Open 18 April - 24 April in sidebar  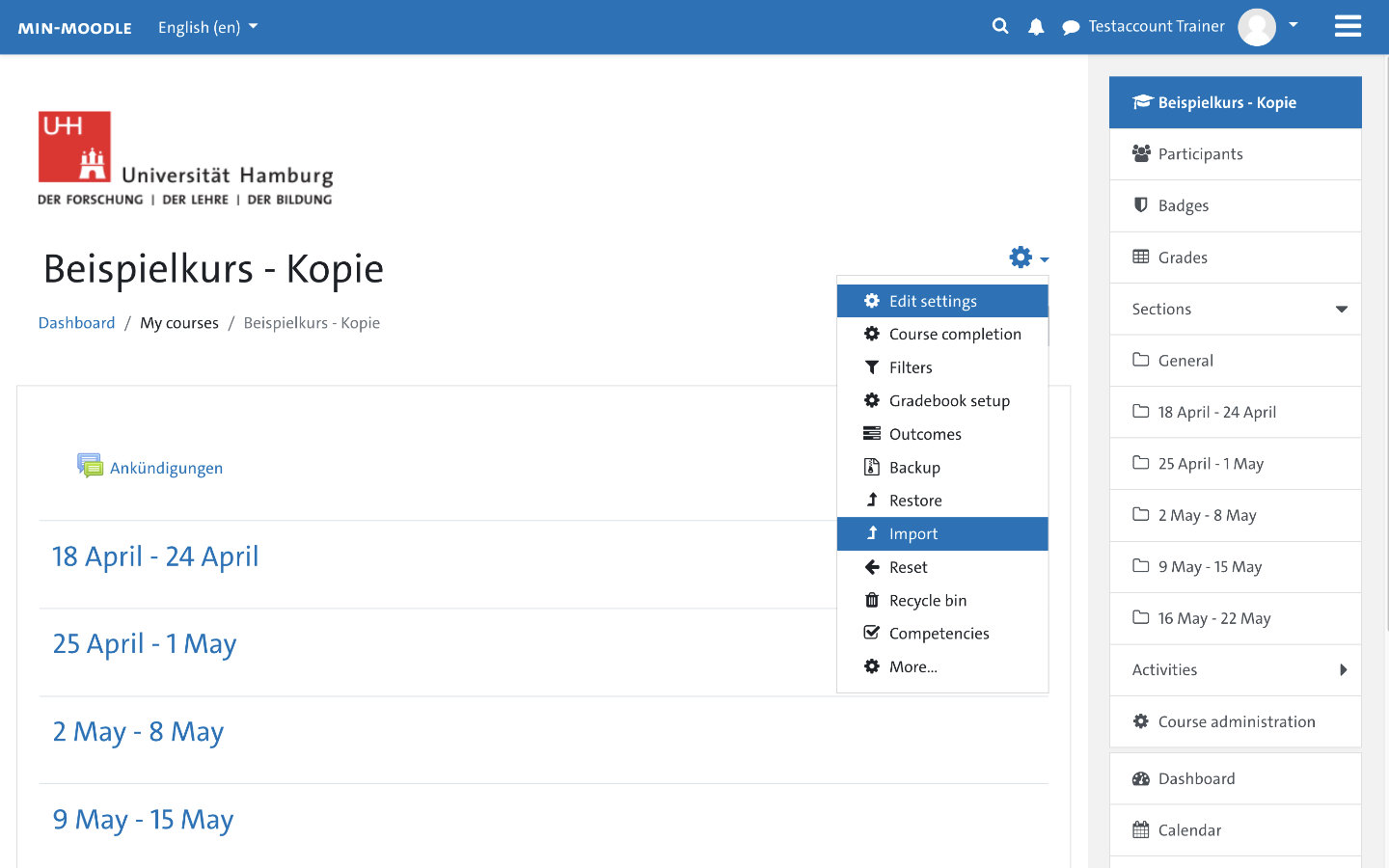(1235, 412)
